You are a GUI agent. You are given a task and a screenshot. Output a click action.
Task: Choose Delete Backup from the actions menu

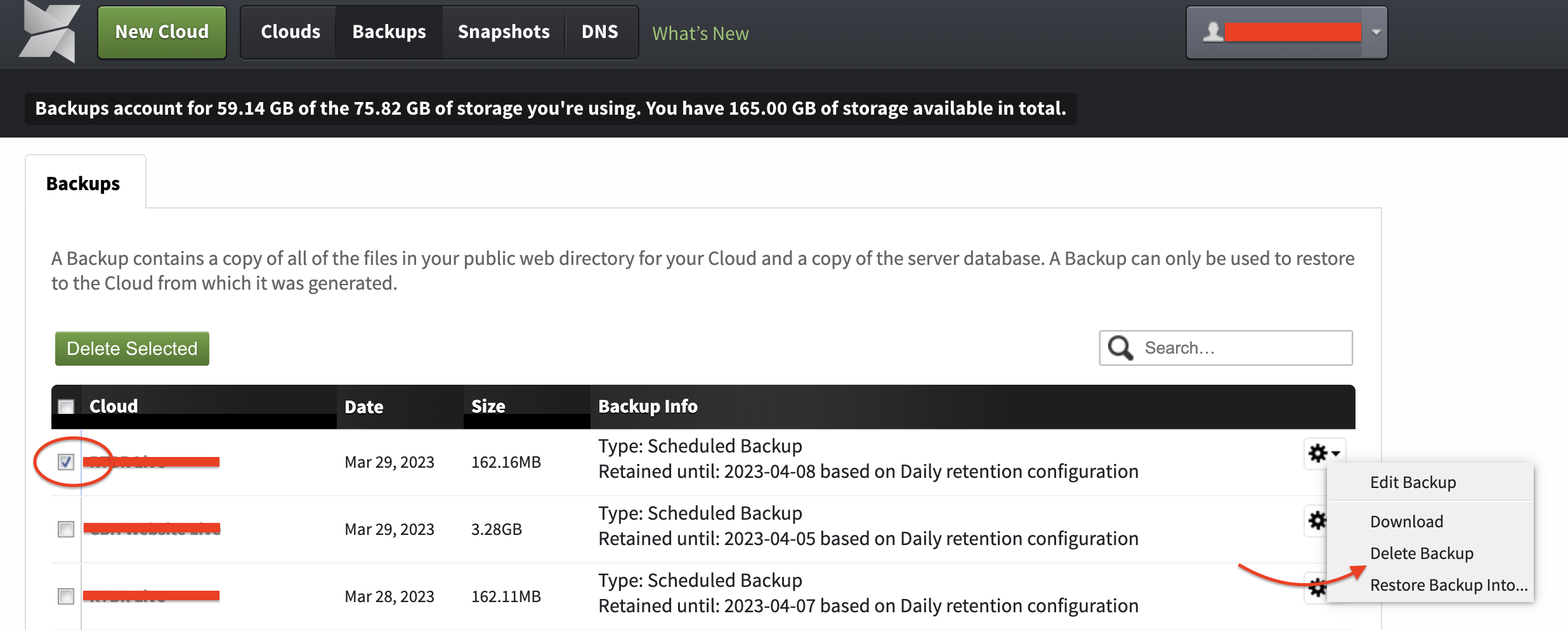[1421, 553]
